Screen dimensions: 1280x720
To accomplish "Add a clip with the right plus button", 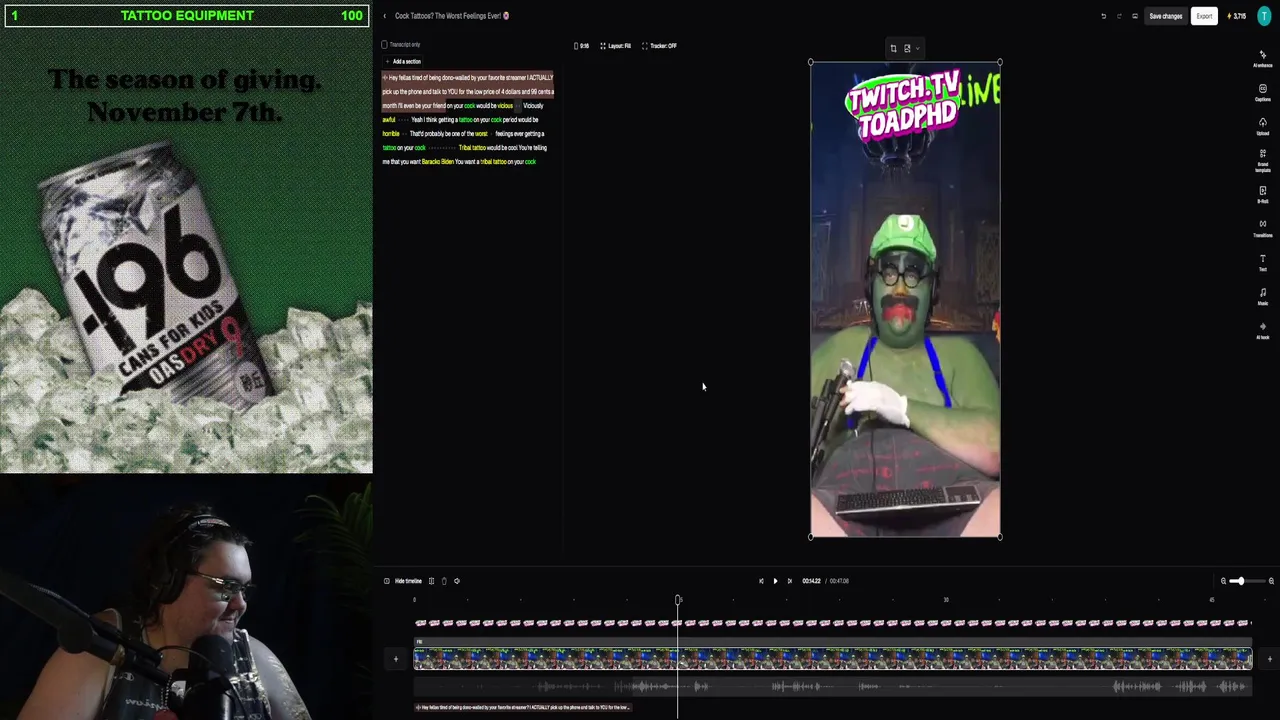I will (1269, 659).
